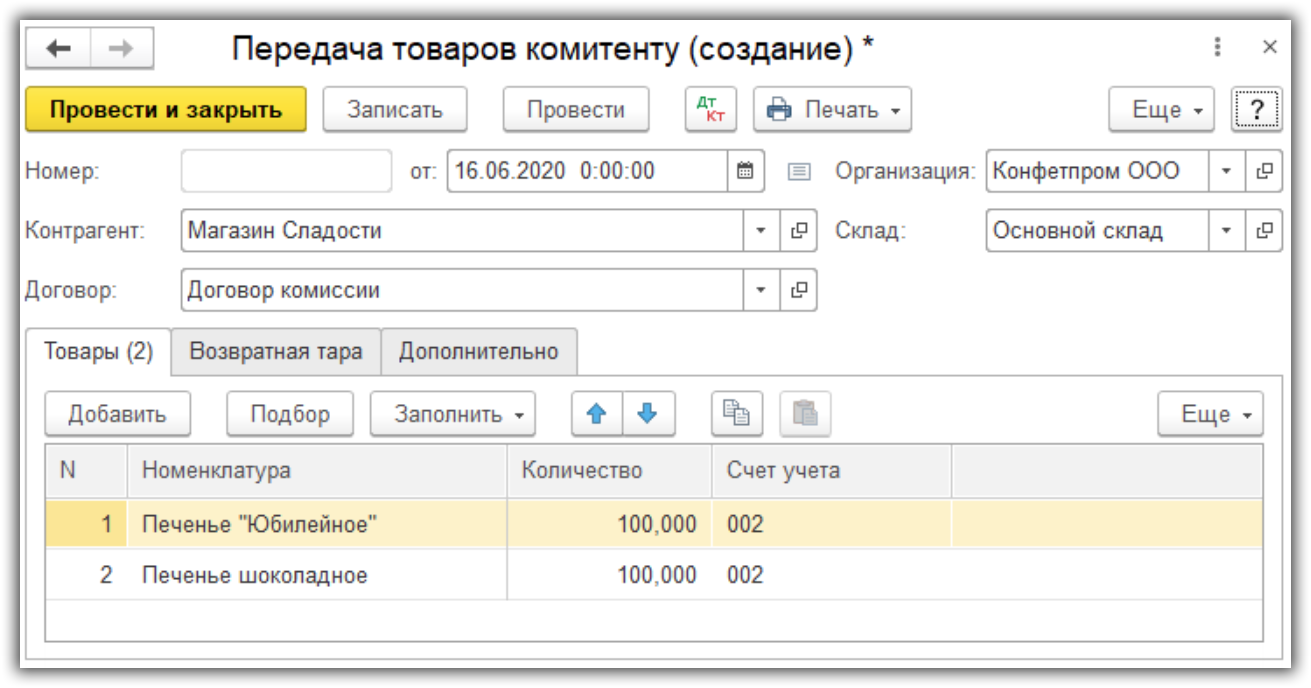This screenshot has width=1311, height=688.
Task: Expand the Склад dropdown list
Action: click(1226, 231)
